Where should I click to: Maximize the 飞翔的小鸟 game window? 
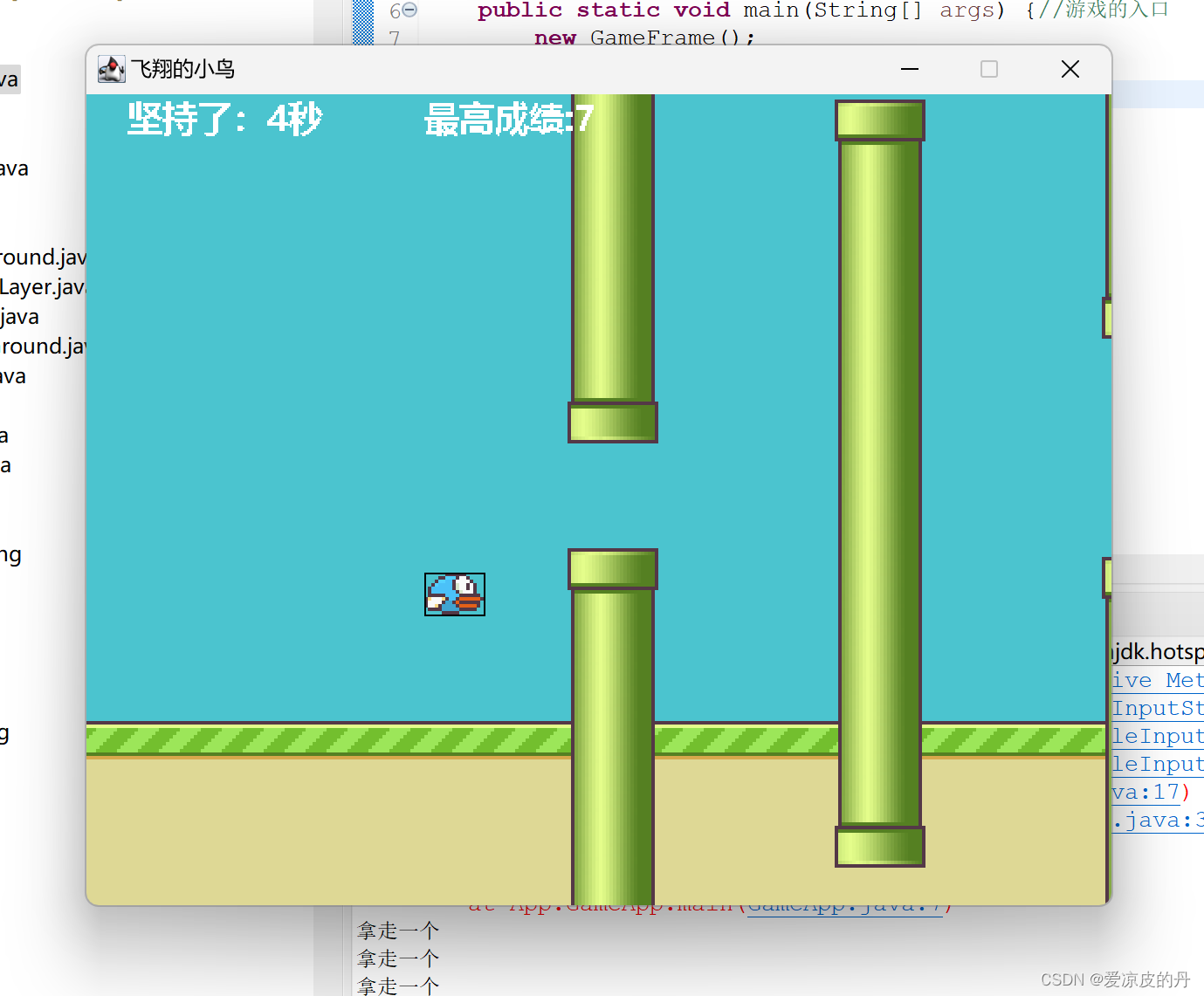(x=989, y=69)
